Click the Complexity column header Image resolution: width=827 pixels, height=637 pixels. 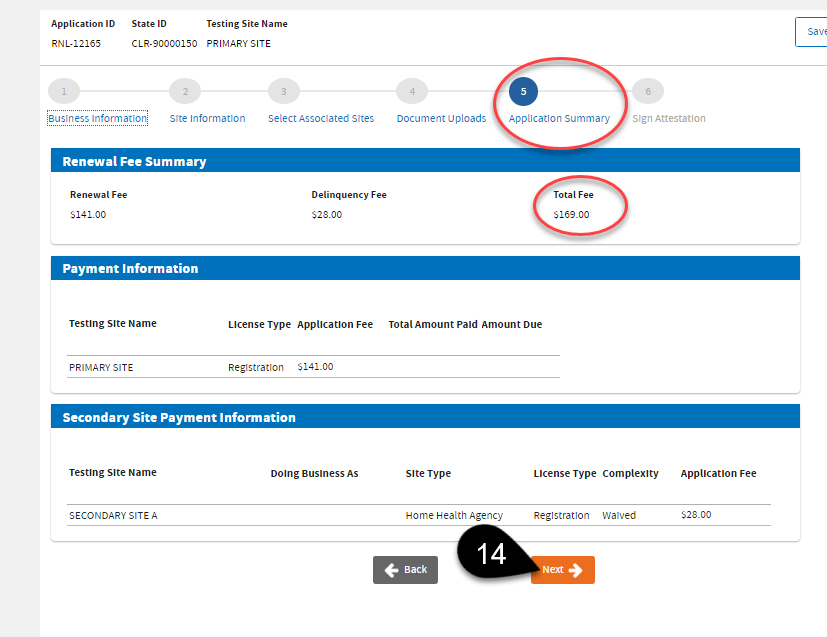[x=630, y=474]
